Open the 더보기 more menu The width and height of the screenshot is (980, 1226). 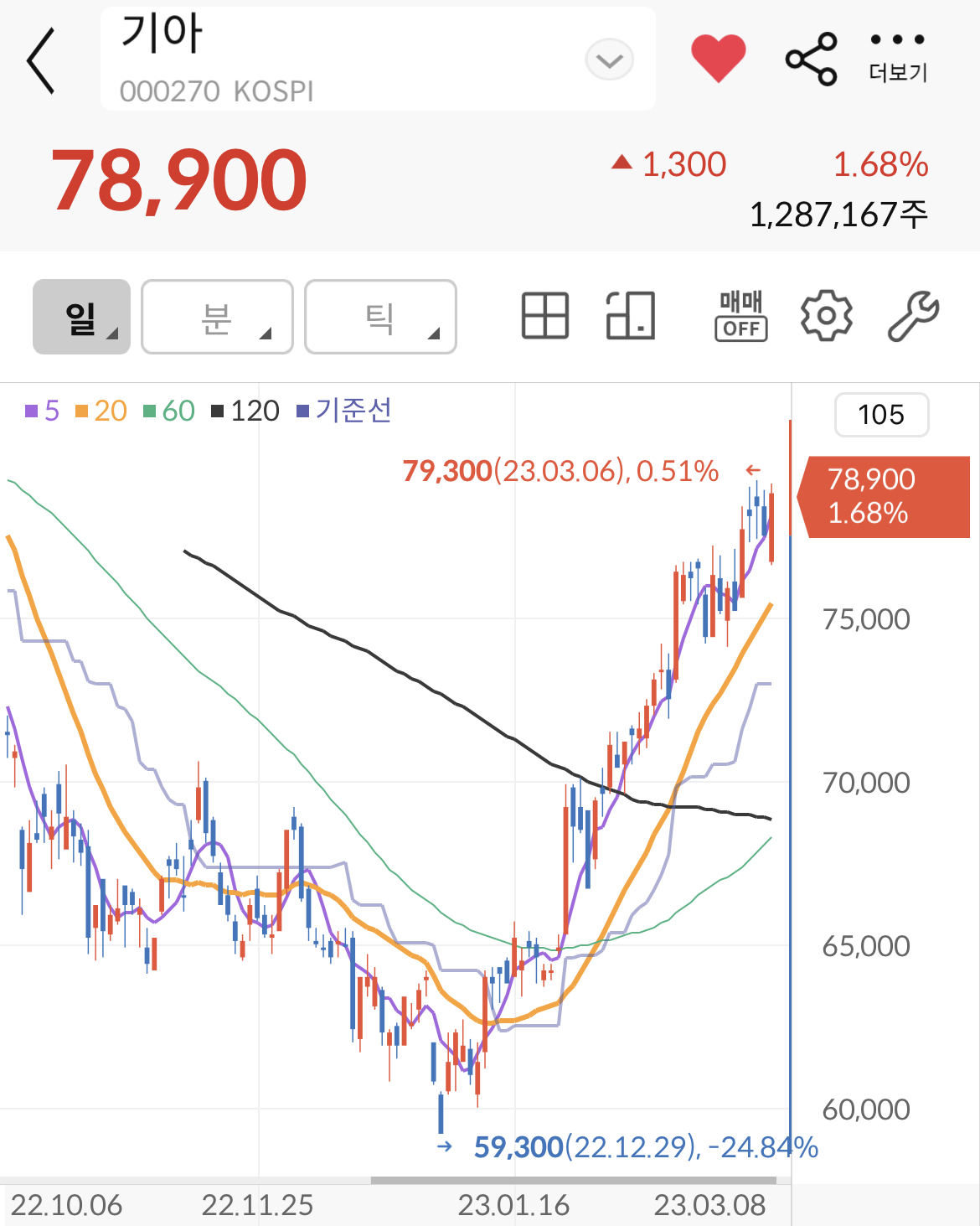pos(898,59)
